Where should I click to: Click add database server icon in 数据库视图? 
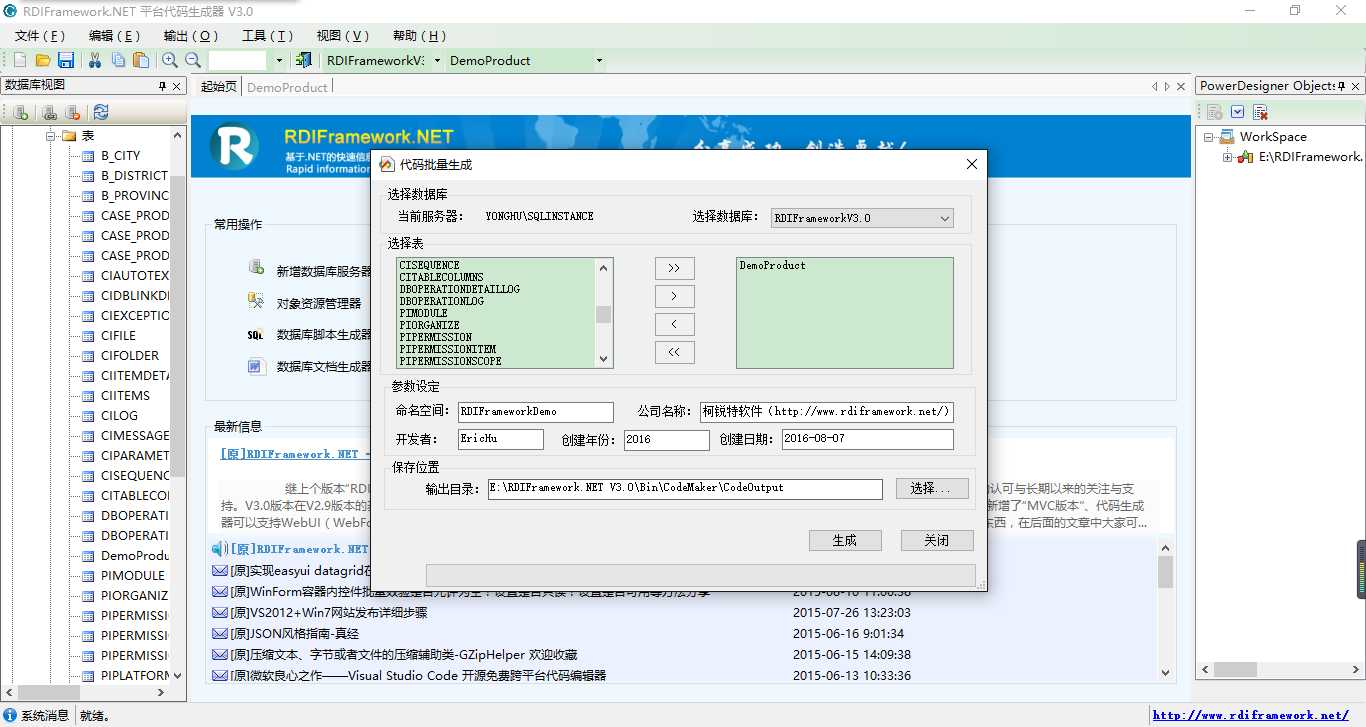pyautogui.click(x=20, y=112)
